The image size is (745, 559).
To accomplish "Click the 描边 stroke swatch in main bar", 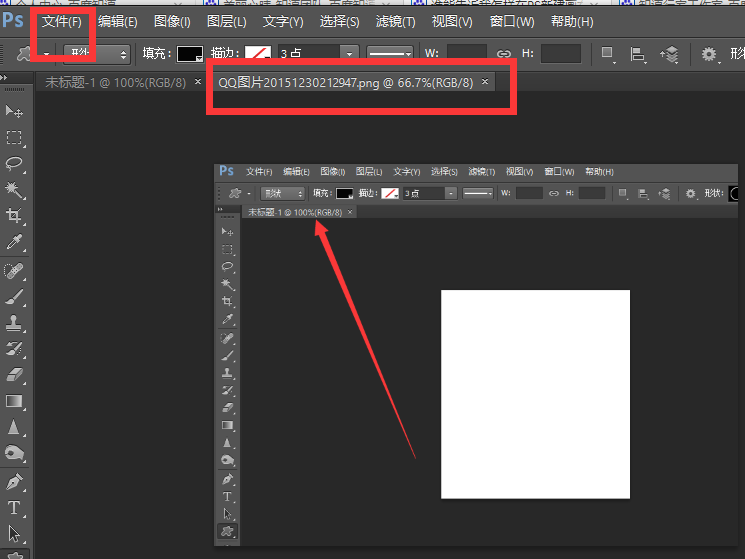I will point(258,54).
